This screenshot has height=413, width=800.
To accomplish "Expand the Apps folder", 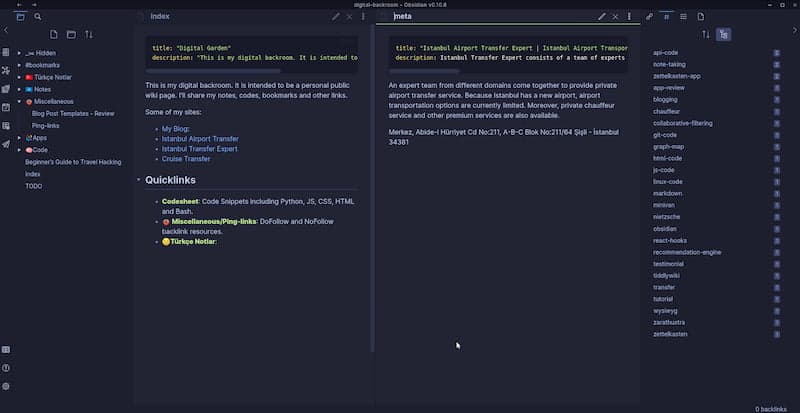I will pos(20,138).
